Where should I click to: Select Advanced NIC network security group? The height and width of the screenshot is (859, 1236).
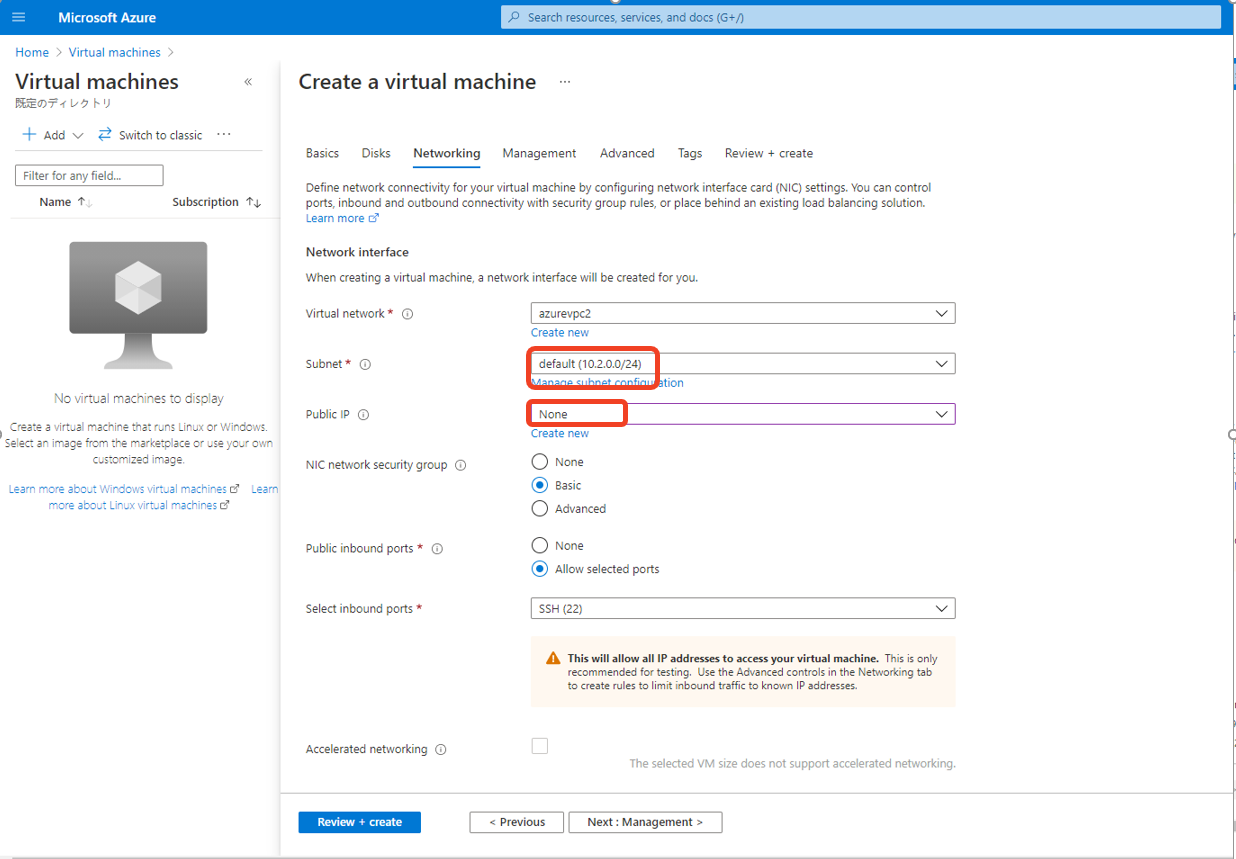[x=540, y=508]
